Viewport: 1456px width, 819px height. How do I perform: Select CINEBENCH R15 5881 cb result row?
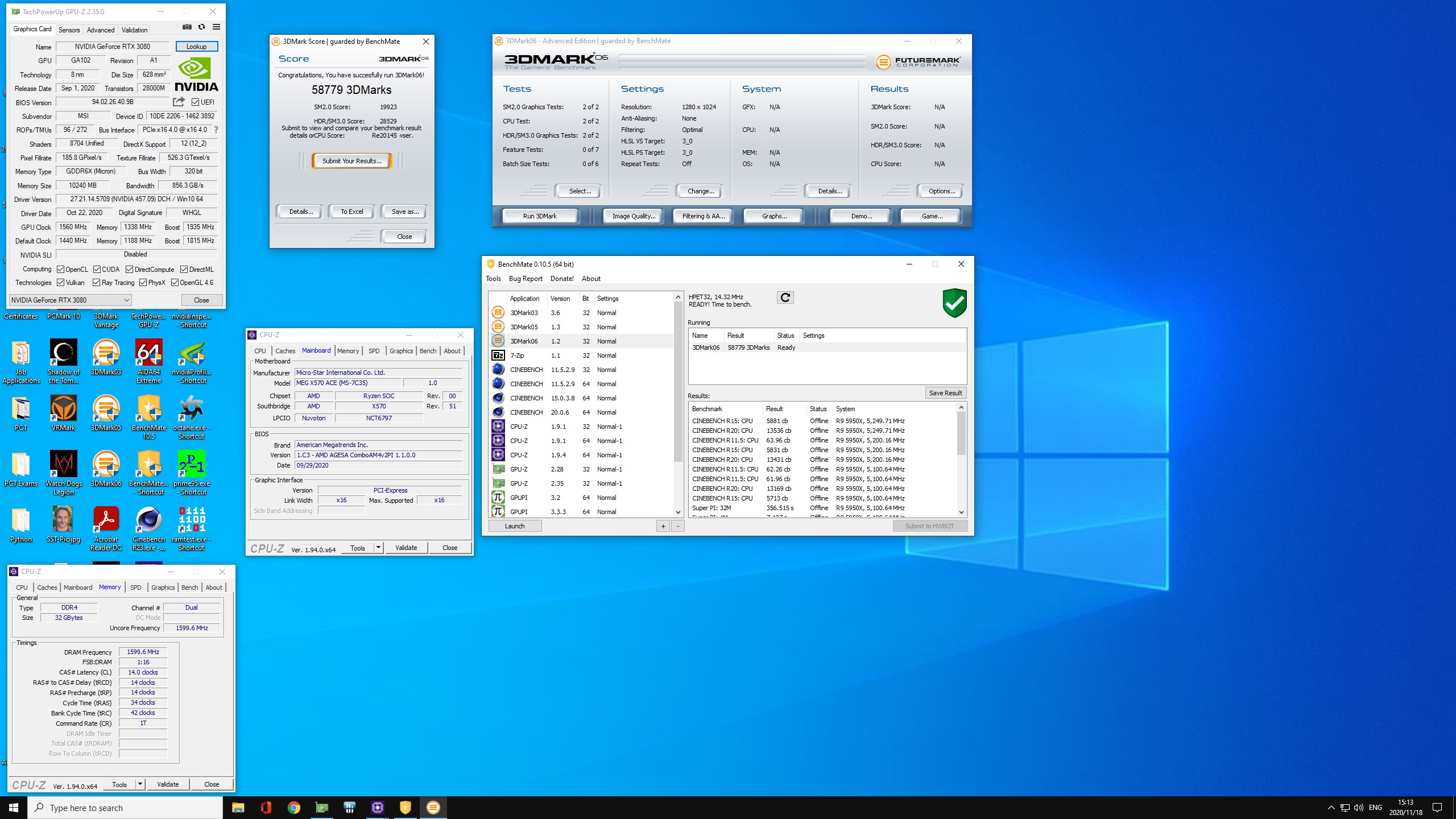[822, 421]
